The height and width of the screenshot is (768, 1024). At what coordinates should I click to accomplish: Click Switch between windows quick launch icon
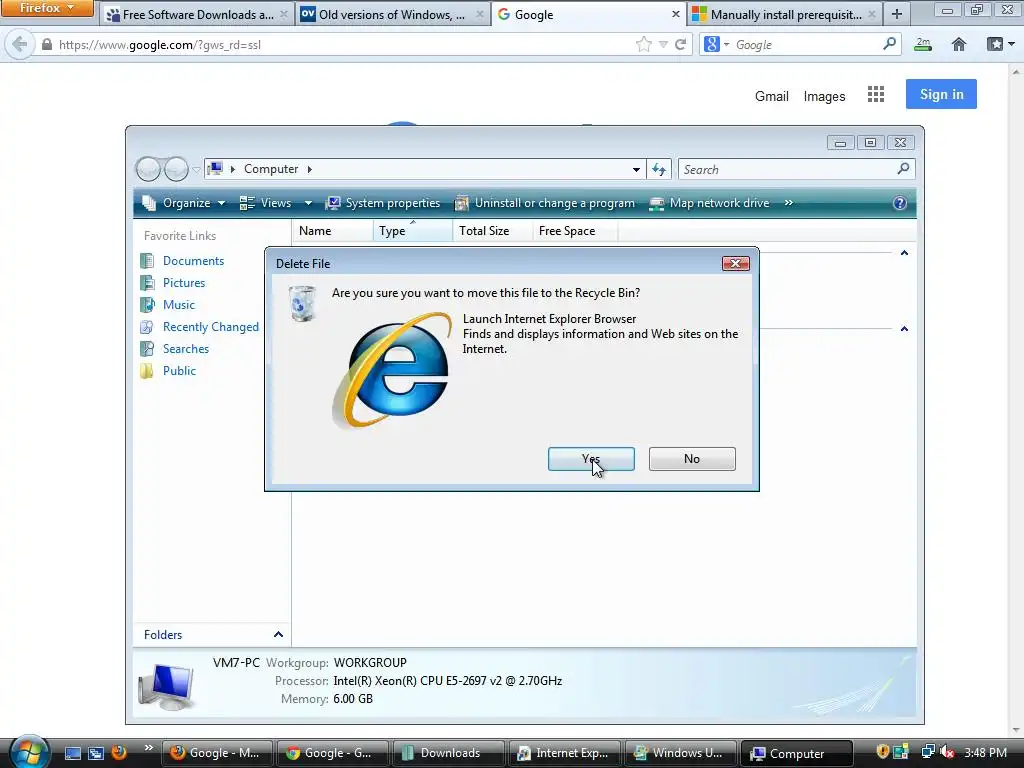pyautogui.click(x=96, y=753)
